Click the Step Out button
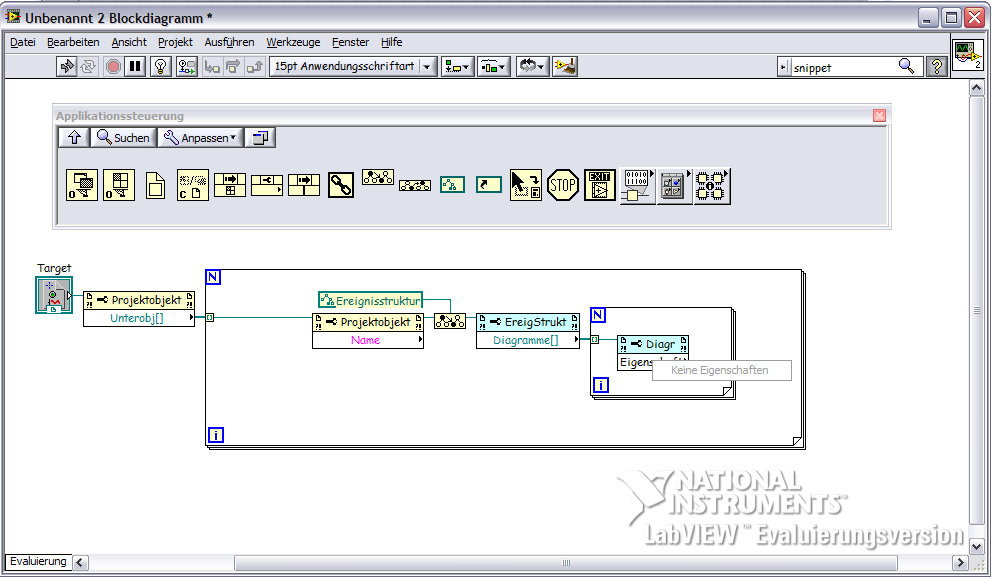 tap(255, 67)
